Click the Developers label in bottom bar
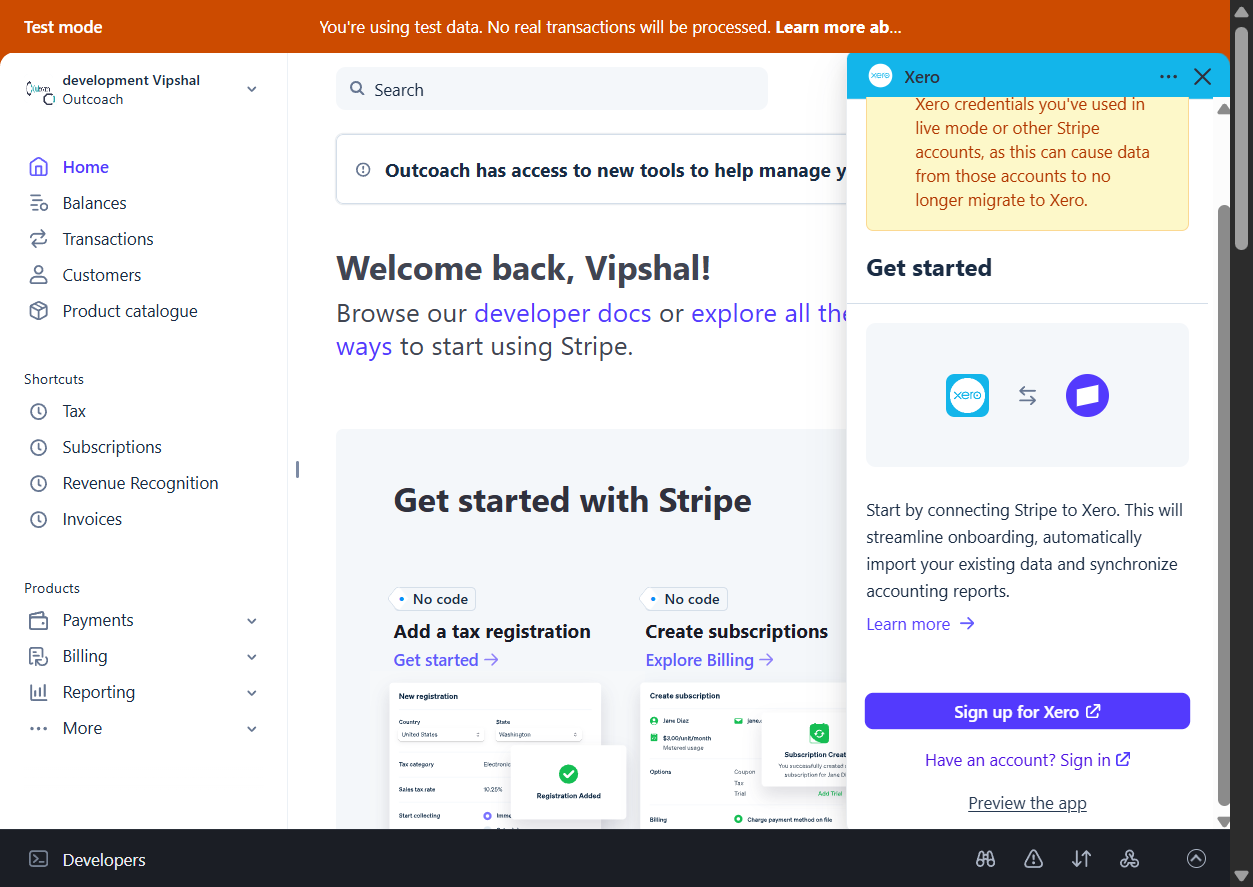The image size is (1253, 887). (x=104, y=860)
